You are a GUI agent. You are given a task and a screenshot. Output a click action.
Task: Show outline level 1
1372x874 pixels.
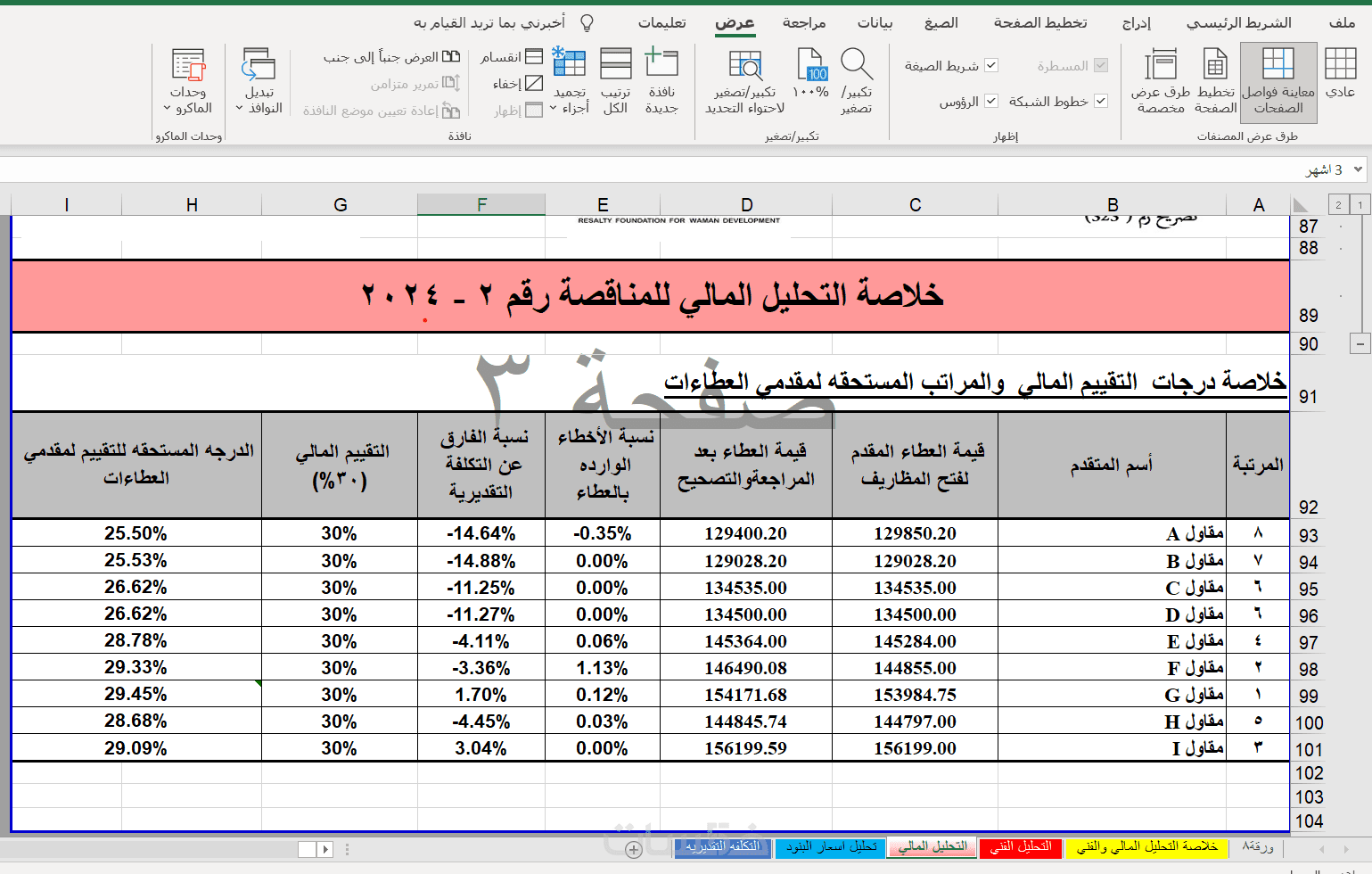point(1360,205)
